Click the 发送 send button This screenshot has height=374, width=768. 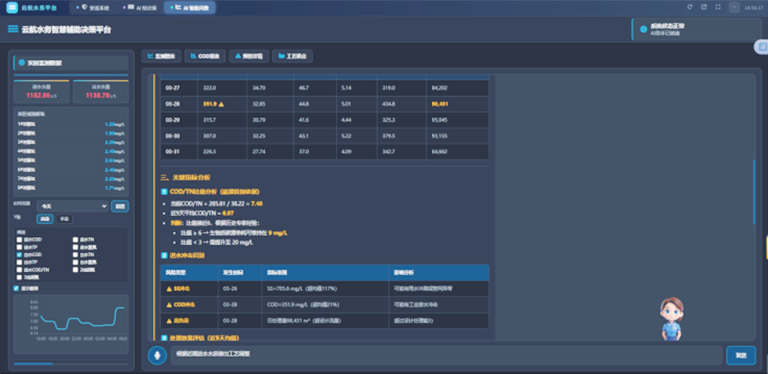point(741,355)
